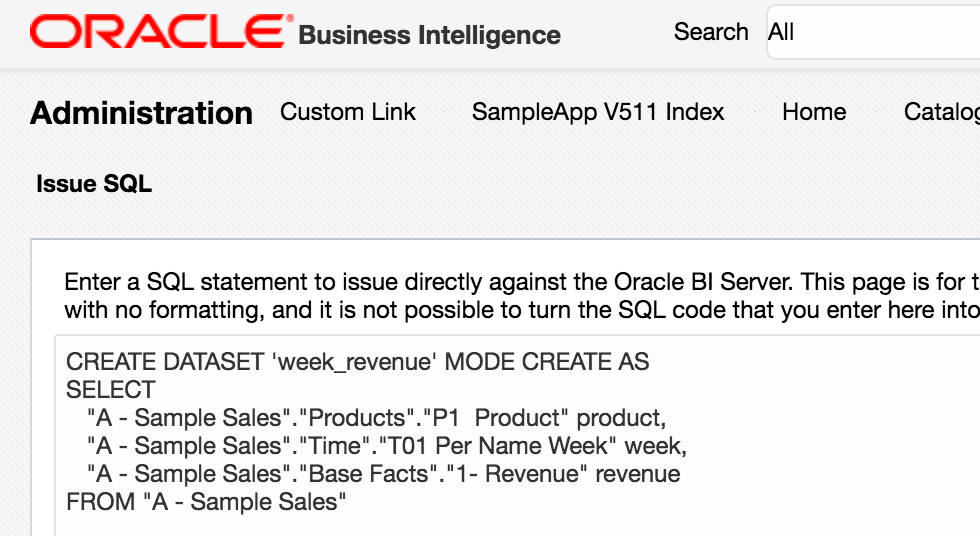Place cursor on "T01 Per Name Week" line

click(386, 446)
